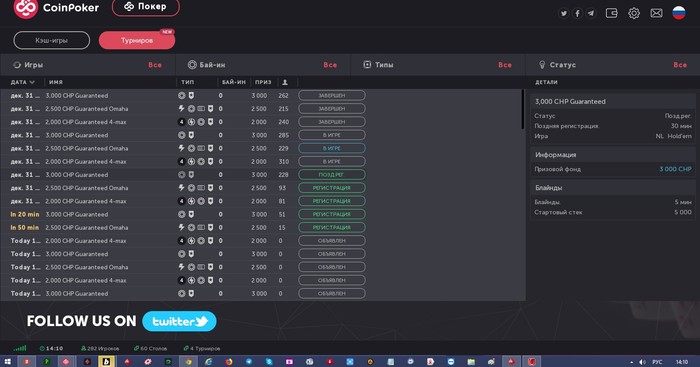Screen dimensions: 700x367
Task: Open the Chrome icon in taskbar
Action: click(x=188, y=362)
